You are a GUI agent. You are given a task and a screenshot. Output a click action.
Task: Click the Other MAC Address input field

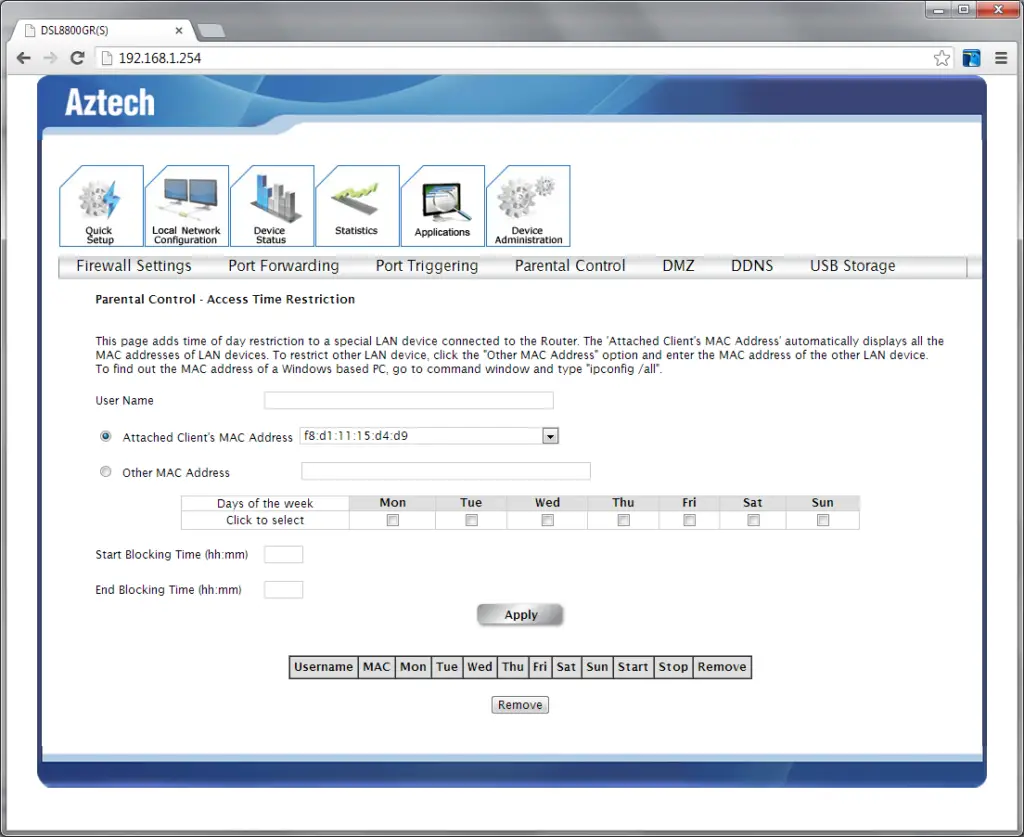point(446,471)
